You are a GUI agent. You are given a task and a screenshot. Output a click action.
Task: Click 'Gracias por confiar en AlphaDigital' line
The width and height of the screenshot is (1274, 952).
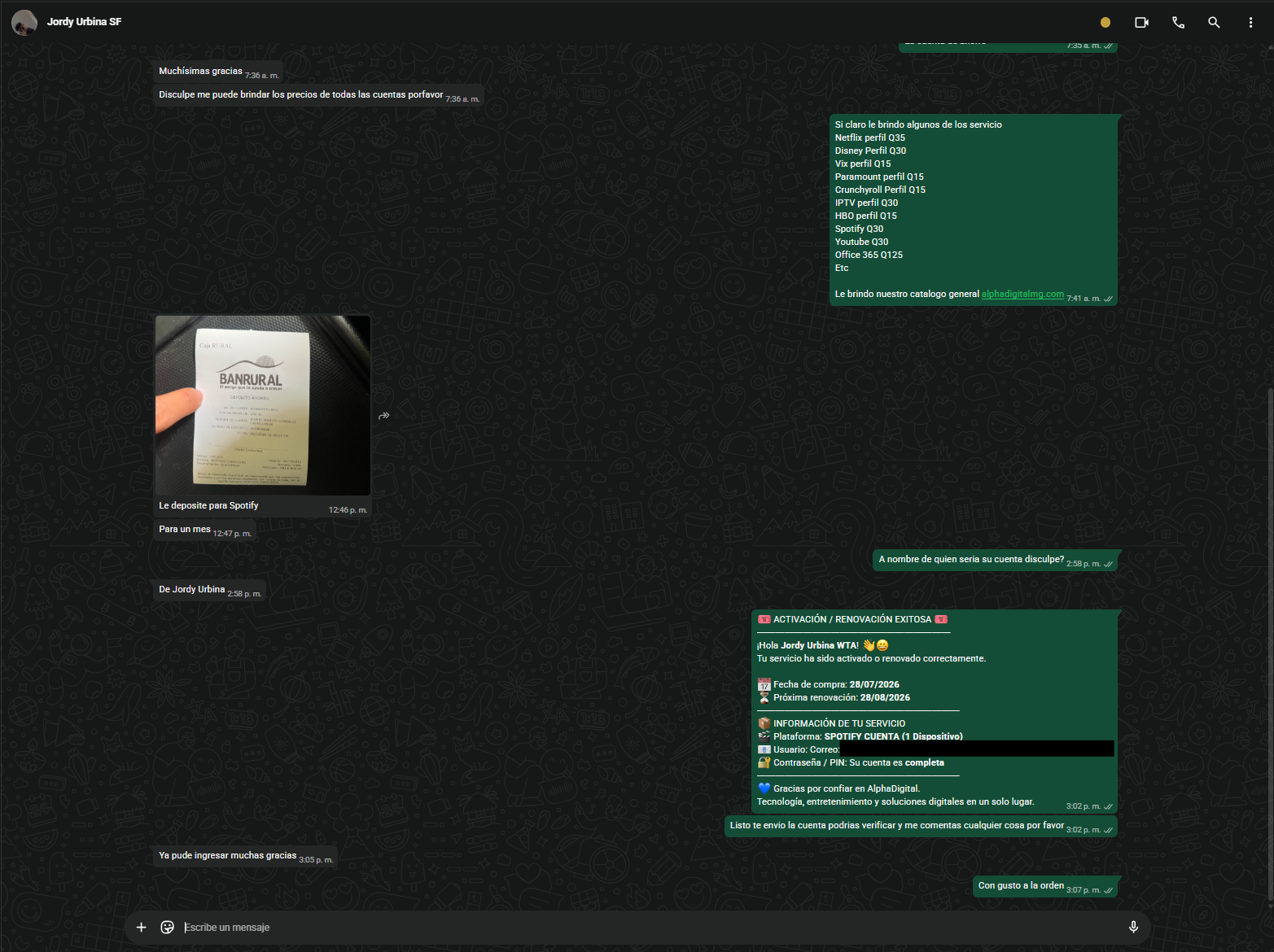[838, 788]
